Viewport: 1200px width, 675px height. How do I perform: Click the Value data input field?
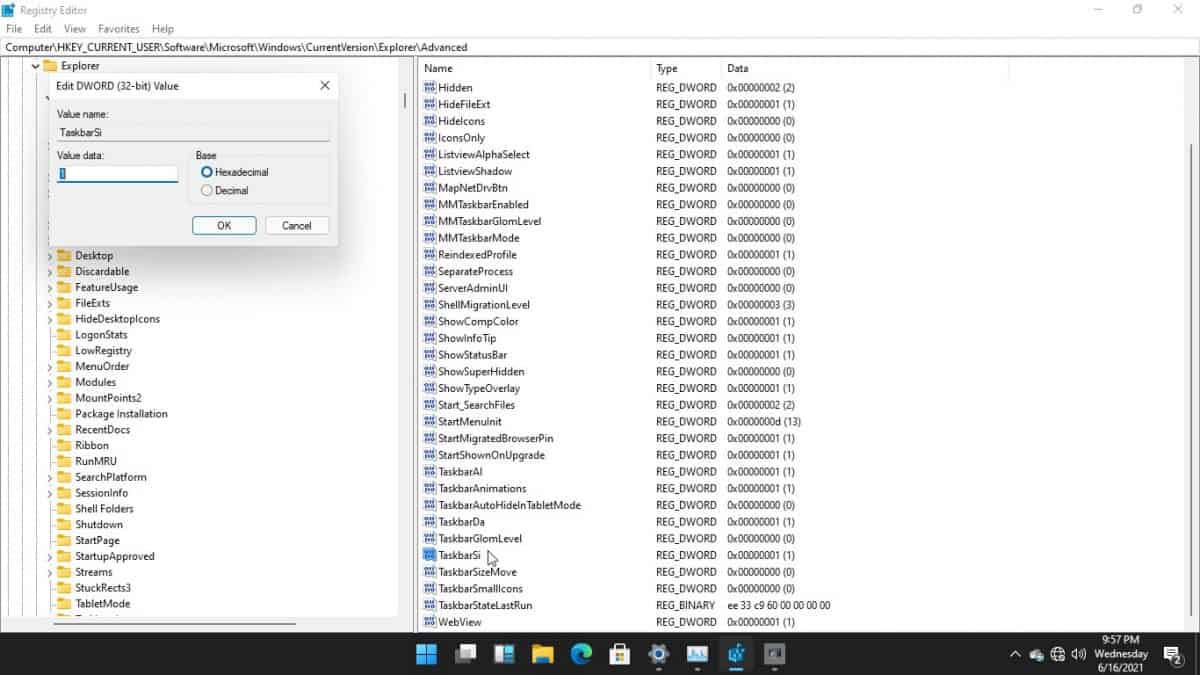[118, 173]
